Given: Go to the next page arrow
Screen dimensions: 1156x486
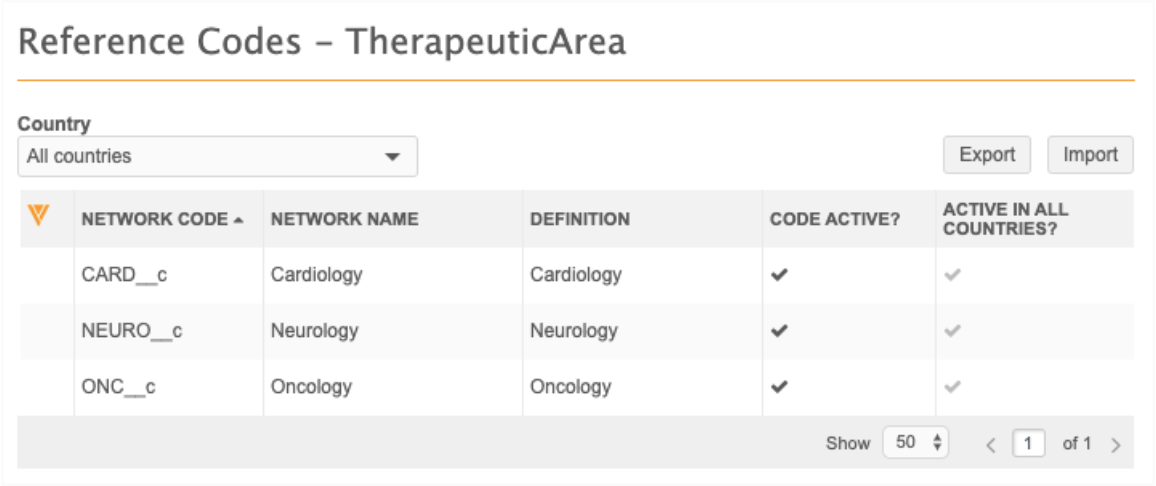Looking at the screenshot, I should click(x=1116, y=444).
